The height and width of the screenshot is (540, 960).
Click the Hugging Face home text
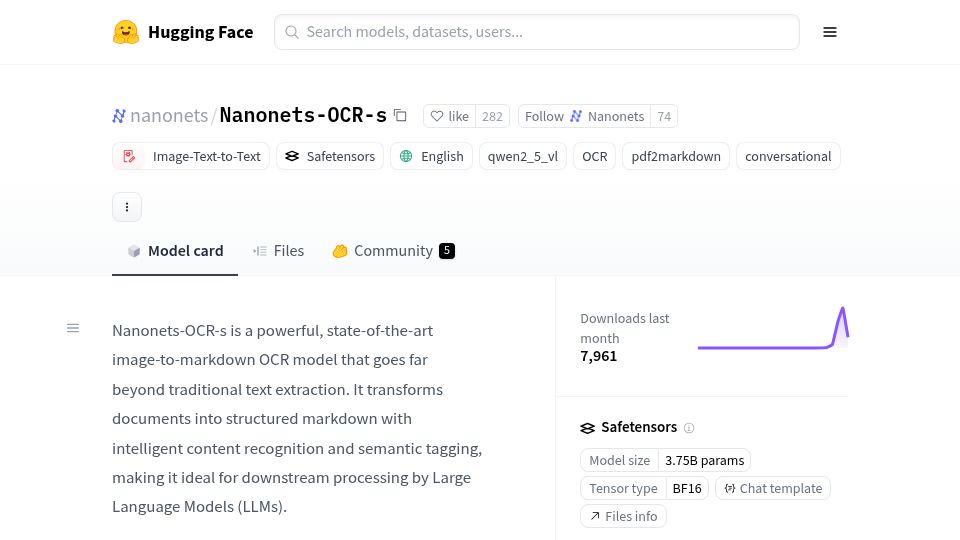[200, 32]
